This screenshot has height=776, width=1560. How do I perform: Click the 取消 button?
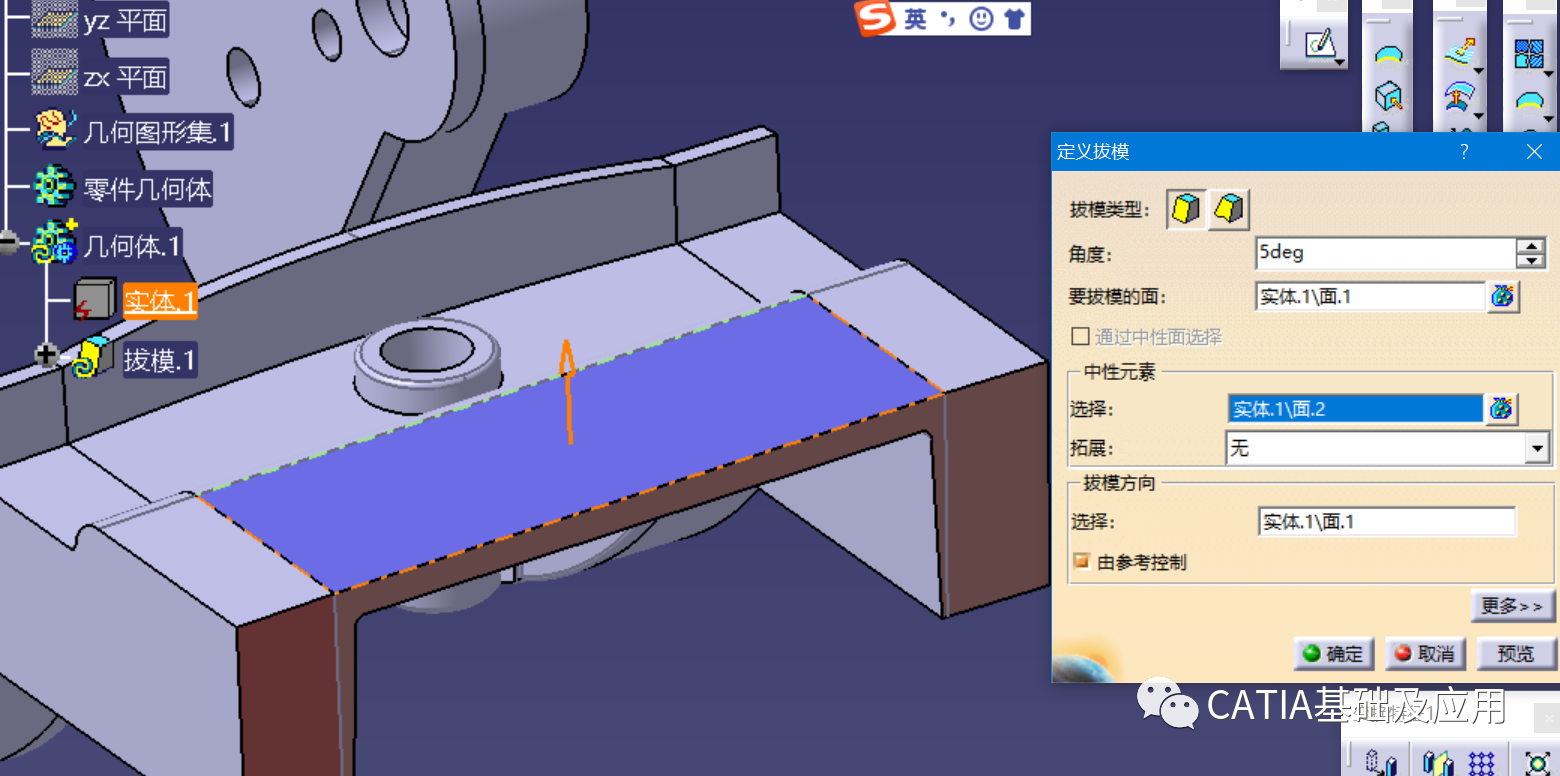1425,654
